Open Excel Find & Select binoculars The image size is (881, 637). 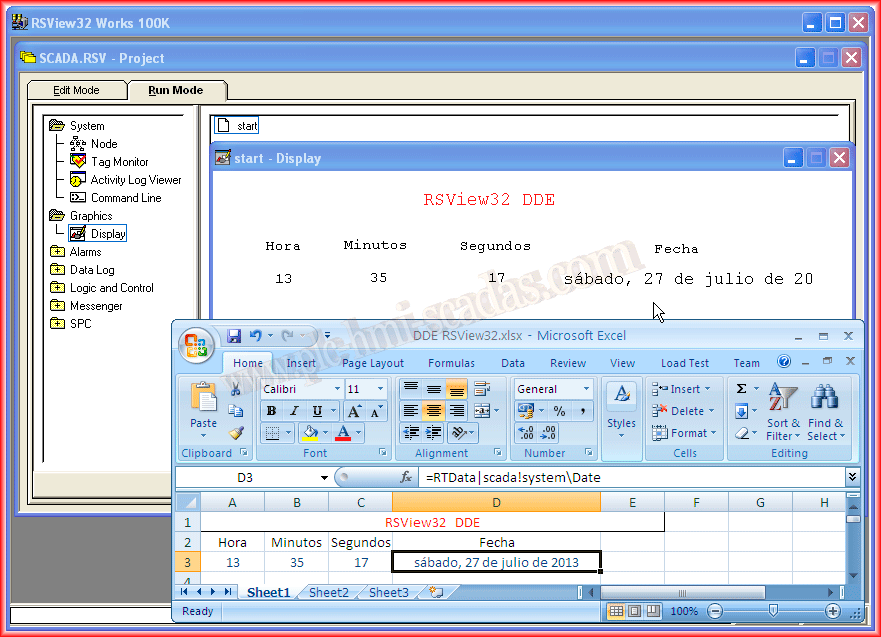[824, 399]
